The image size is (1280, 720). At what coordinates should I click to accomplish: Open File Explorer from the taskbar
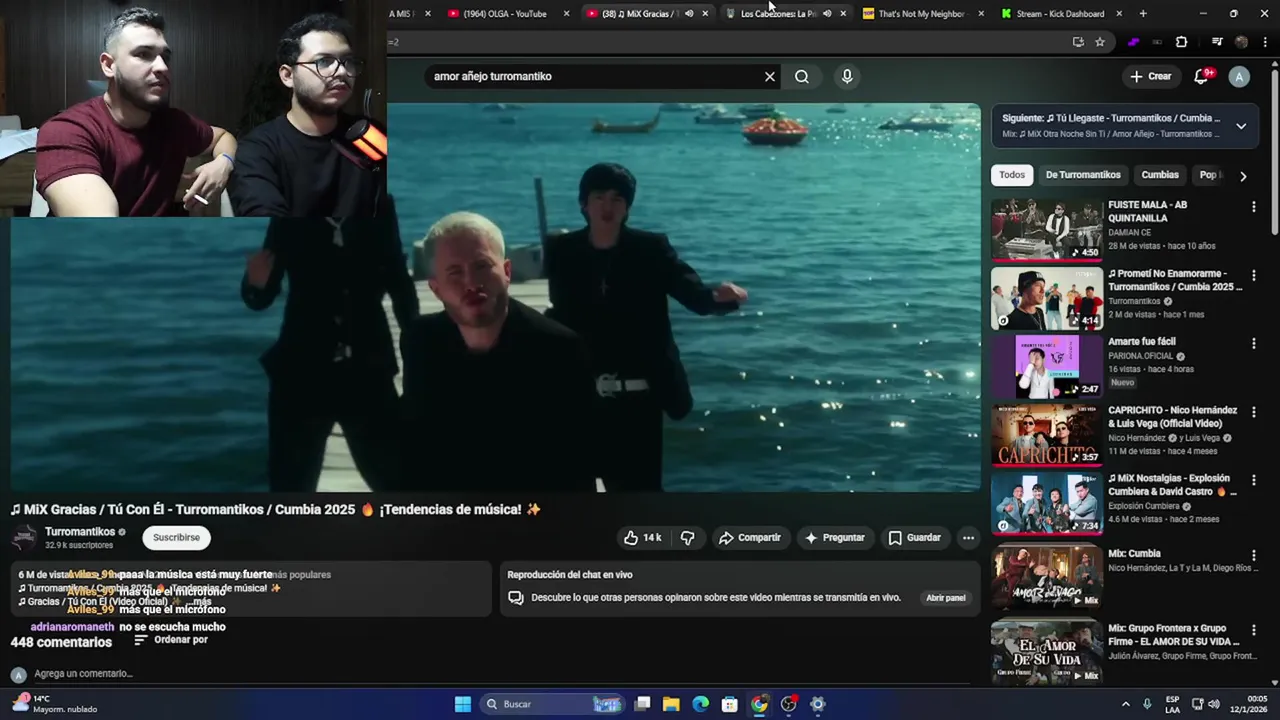pos(671,704)
